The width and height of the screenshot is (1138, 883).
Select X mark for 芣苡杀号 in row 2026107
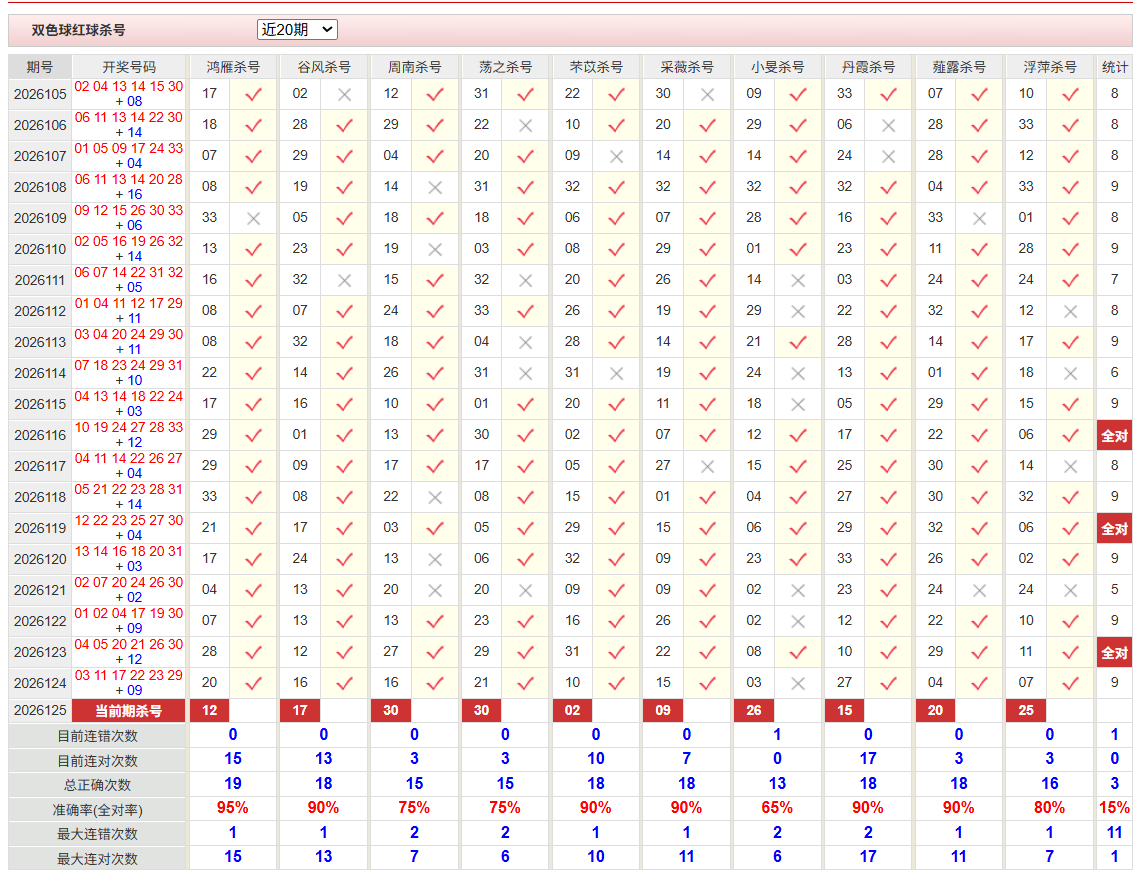pyautogui.click(x=617, y=157)
